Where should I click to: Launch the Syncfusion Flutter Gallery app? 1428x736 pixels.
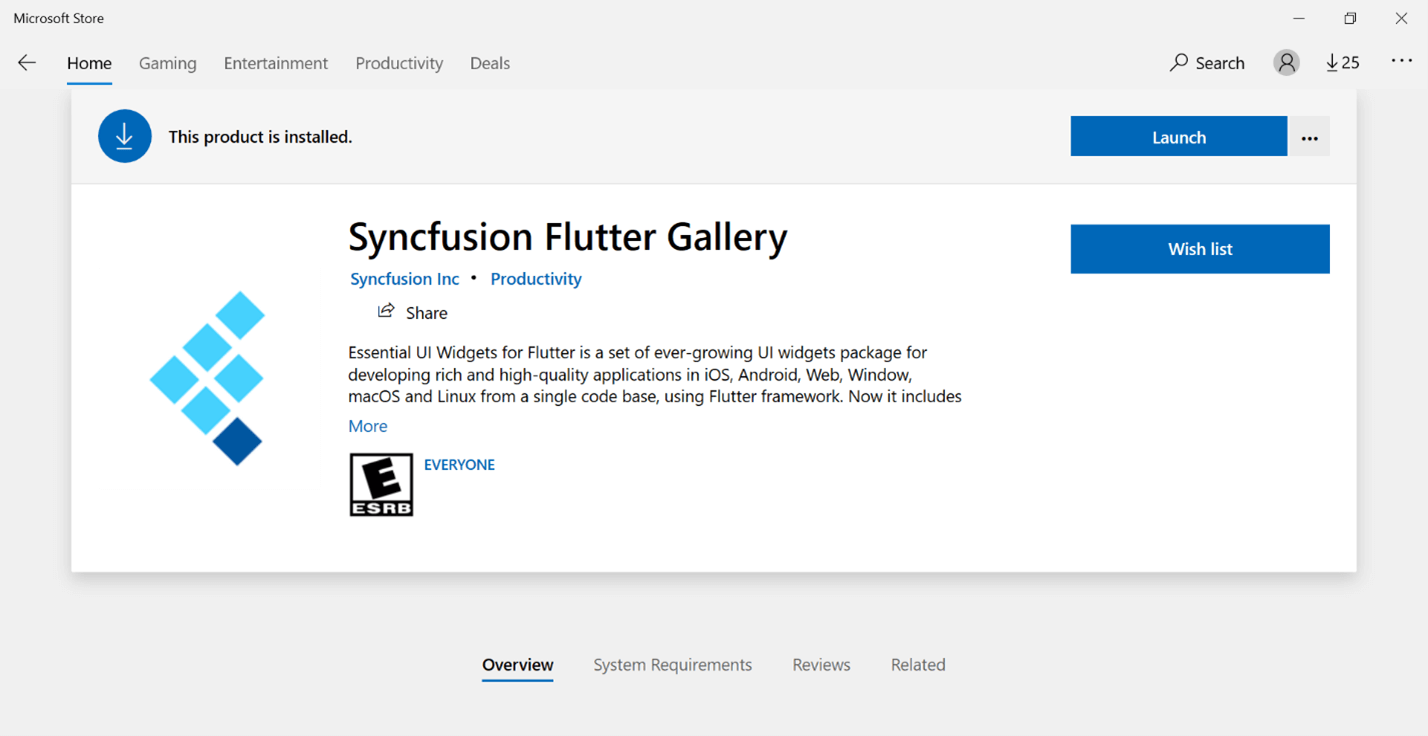pyautogui.click(x=1178, y=137)
